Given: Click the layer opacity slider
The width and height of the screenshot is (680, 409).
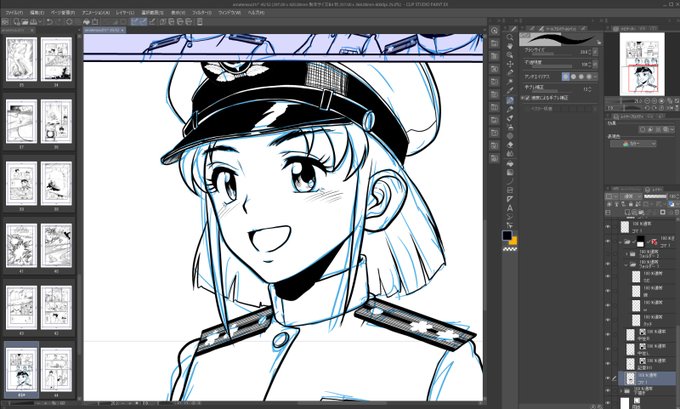Looking at the screenshot, I should (655, 196).
